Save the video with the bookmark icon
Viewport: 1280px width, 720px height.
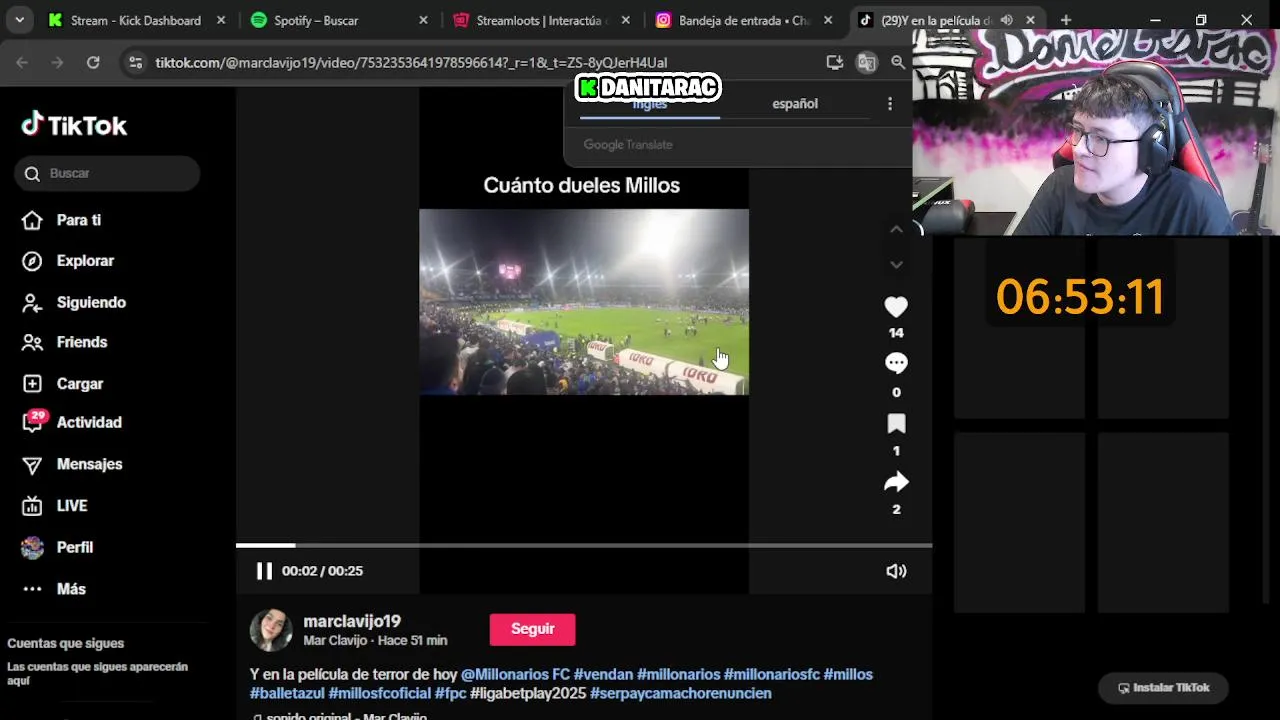click(x=896, y=424)
